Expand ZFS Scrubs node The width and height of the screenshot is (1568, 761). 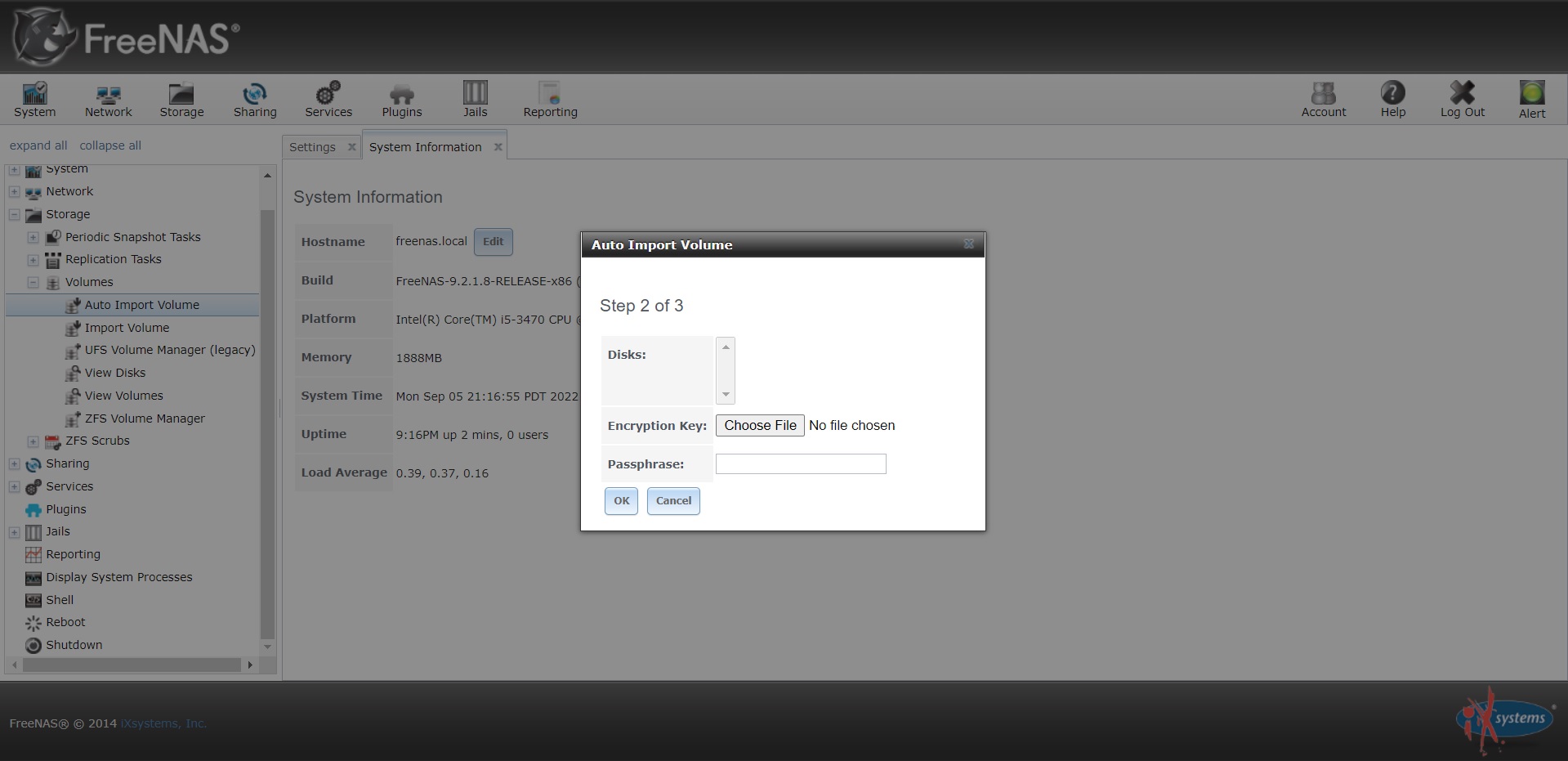tap(33, 441)
